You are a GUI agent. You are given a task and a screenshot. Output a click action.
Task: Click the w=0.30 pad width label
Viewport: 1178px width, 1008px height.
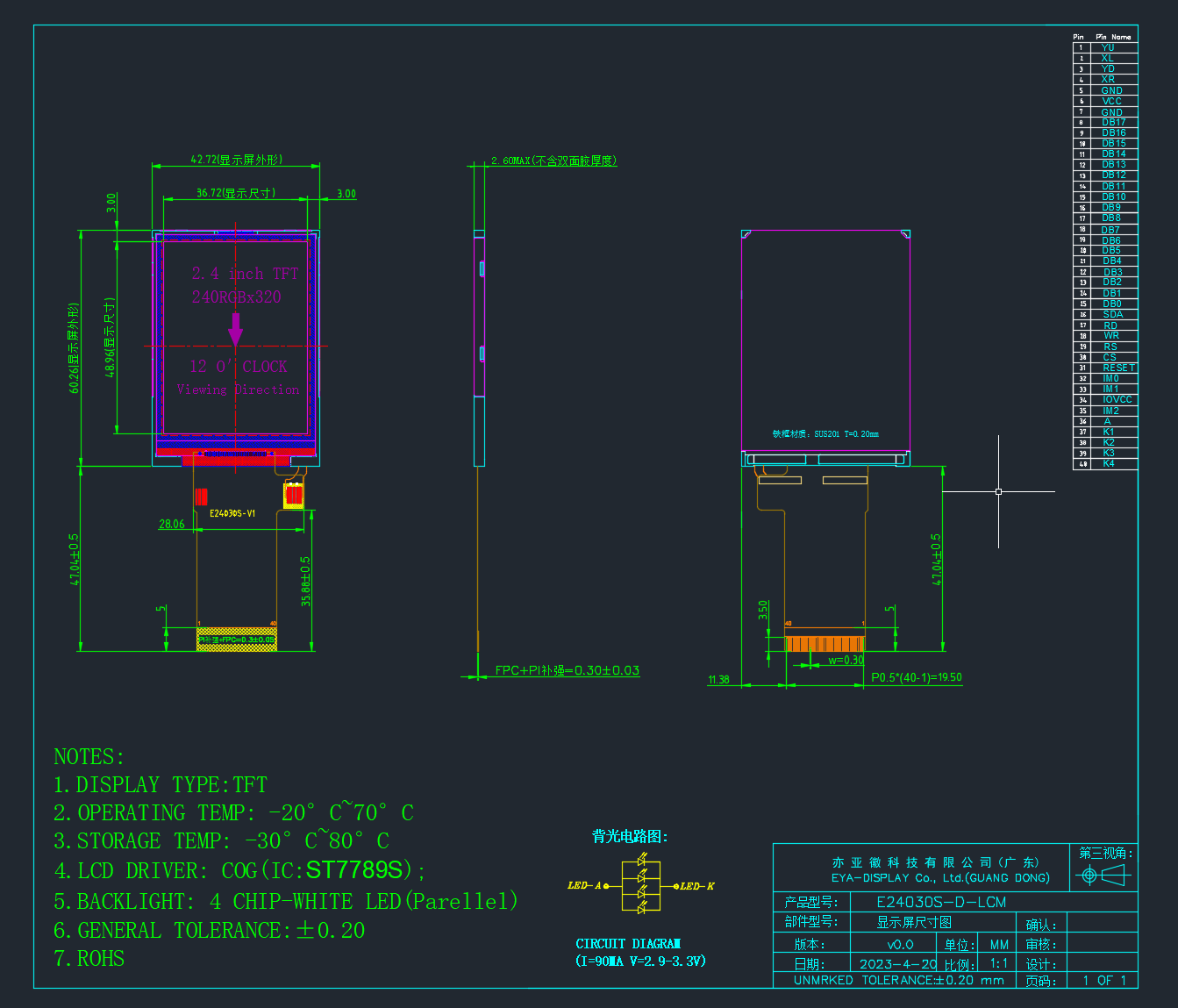click(x=846, y=660)
